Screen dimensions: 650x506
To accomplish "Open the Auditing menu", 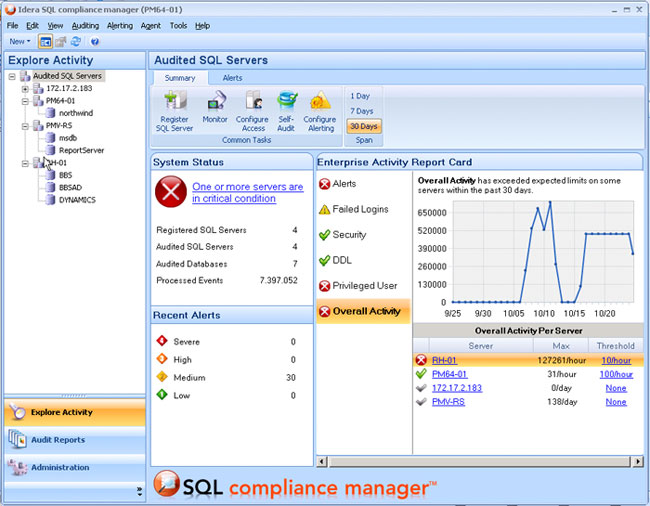I will (85, 26).
